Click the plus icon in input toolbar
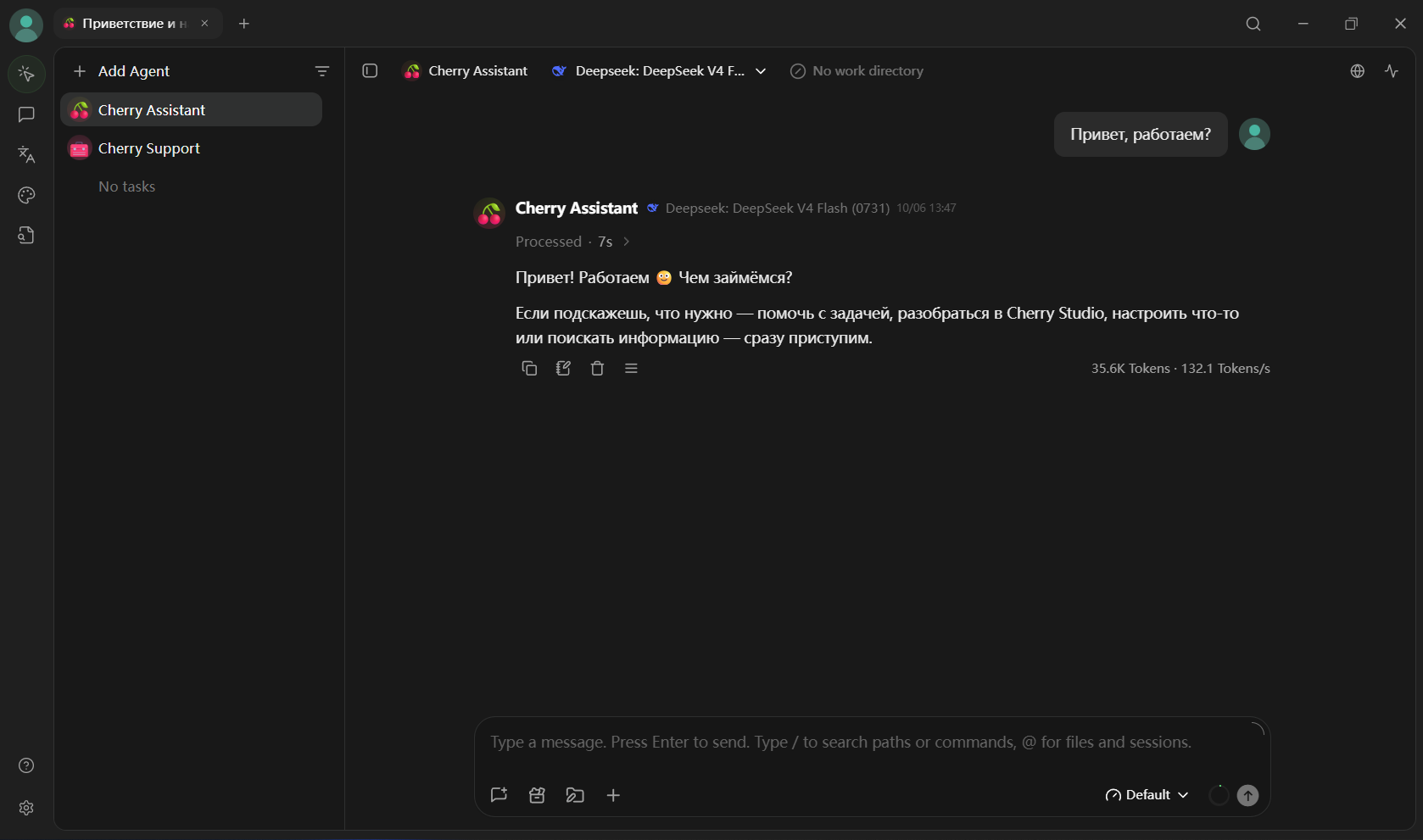 [613, 795]
